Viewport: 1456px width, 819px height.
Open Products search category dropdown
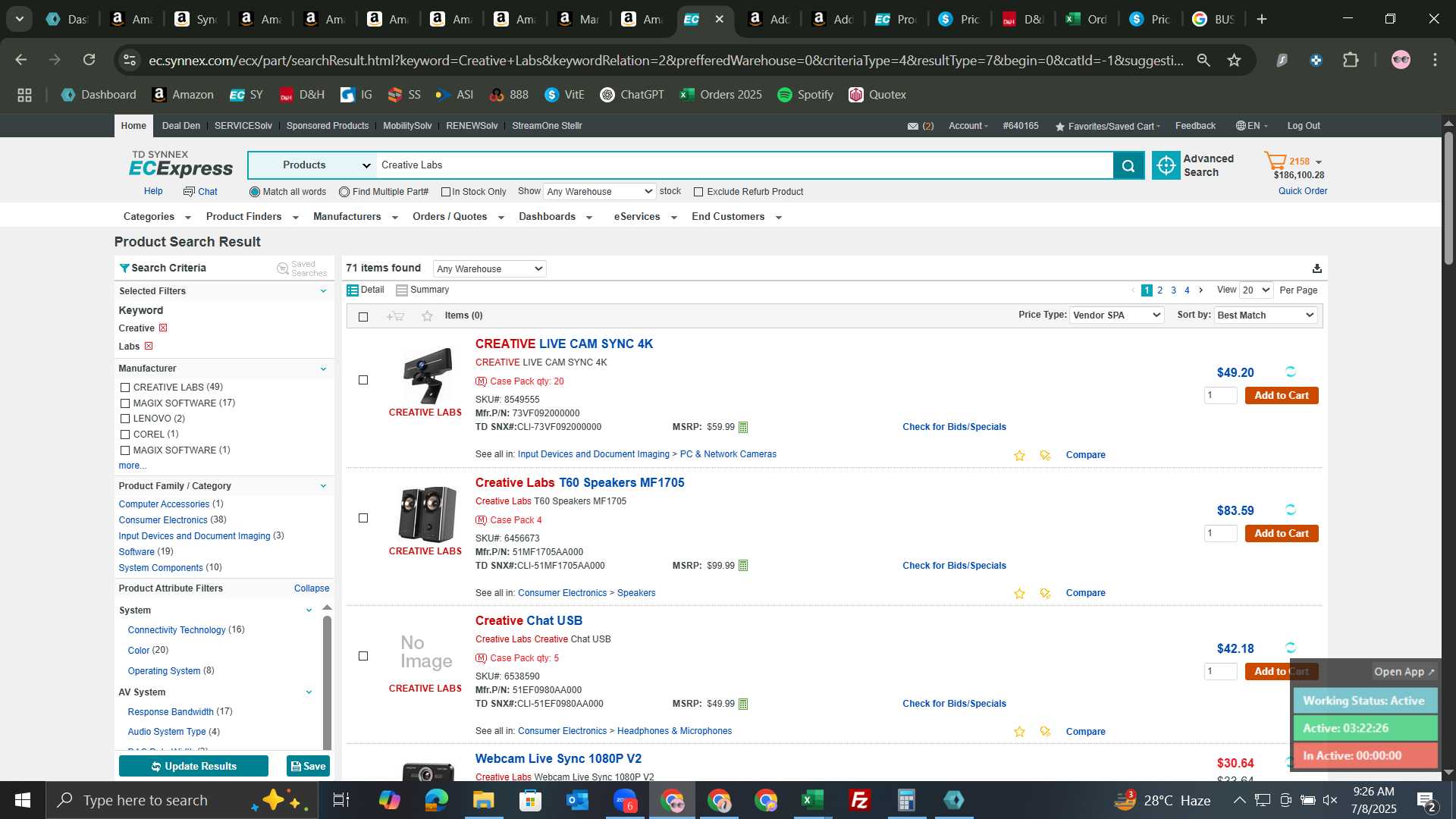click(312, 165)
